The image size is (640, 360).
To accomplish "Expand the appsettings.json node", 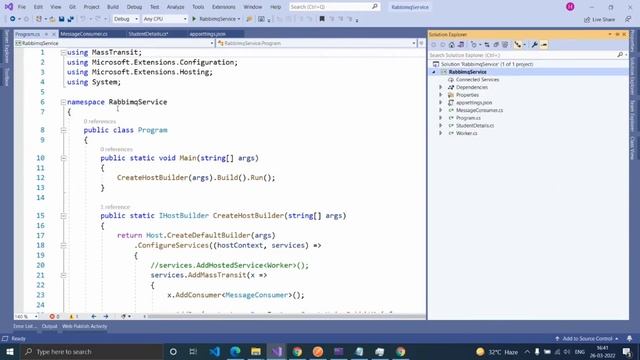I will point(441,102).
